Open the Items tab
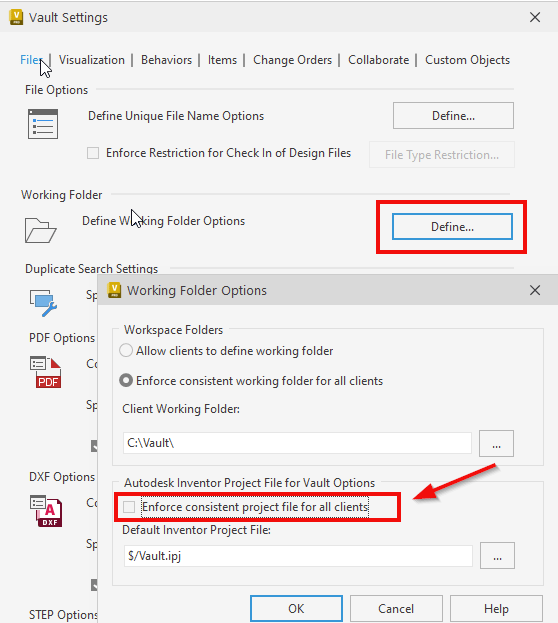Screen dimensions: 558x623 pyautogui.click(x=222, y=60)
